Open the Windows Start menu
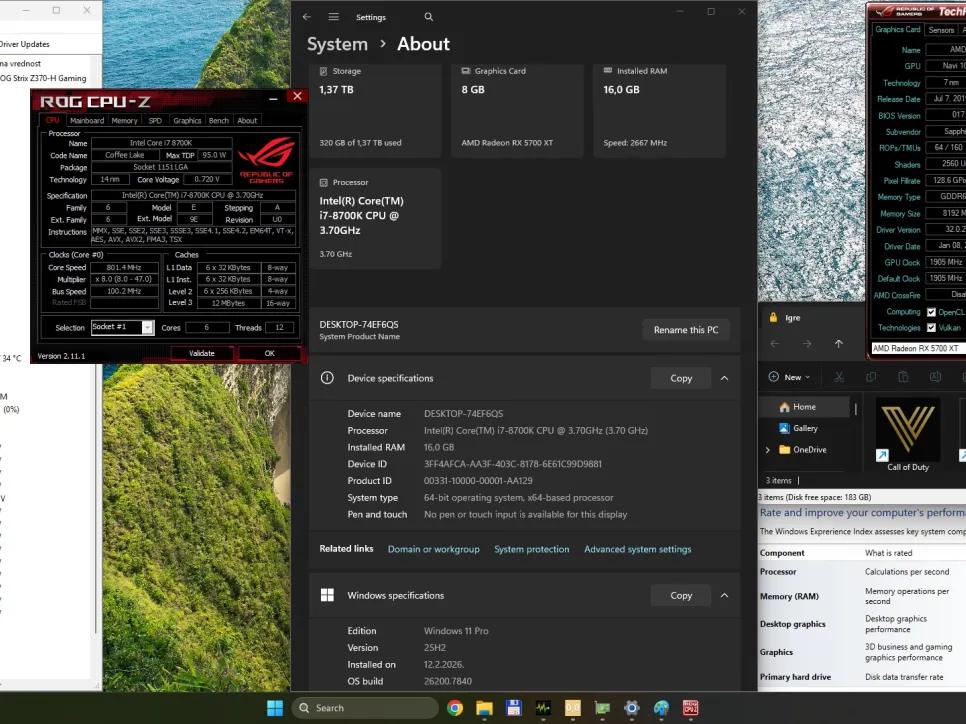 tap(274, 708)
